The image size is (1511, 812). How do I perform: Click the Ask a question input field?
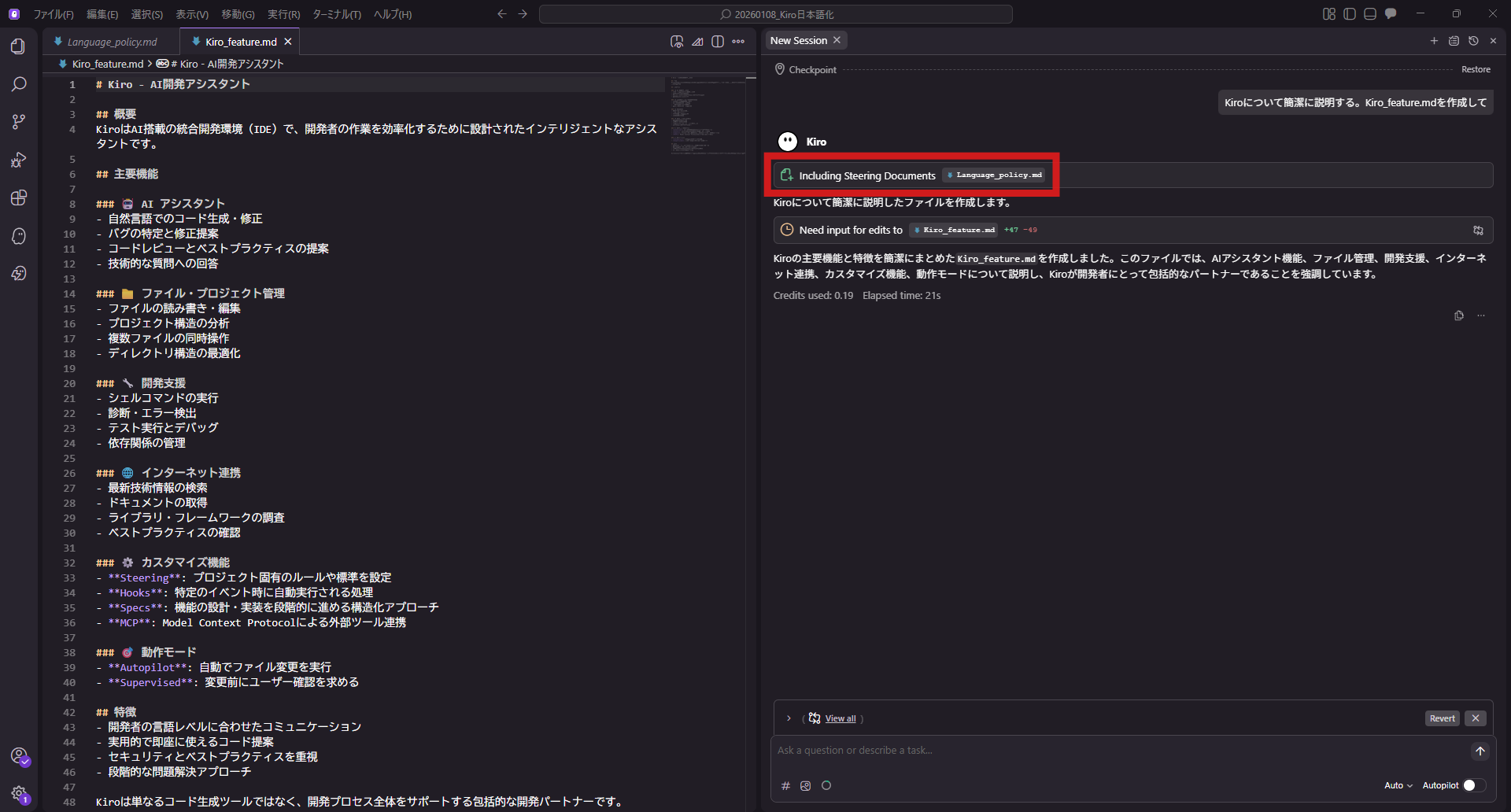pyautogui.click(x=1023, y=750)
